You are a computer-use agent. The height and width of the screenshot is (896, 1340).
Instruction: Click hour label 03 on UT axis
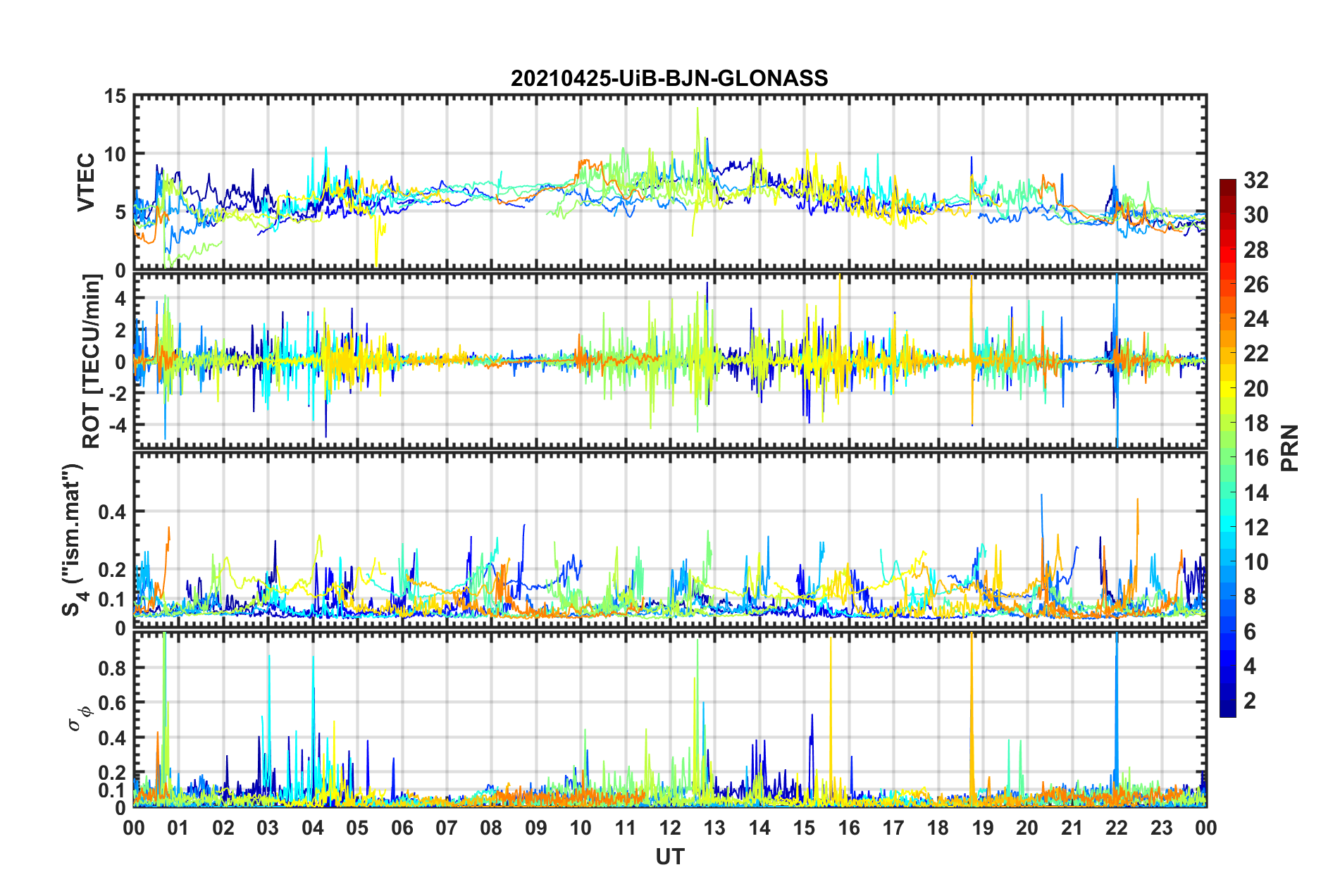268,828
